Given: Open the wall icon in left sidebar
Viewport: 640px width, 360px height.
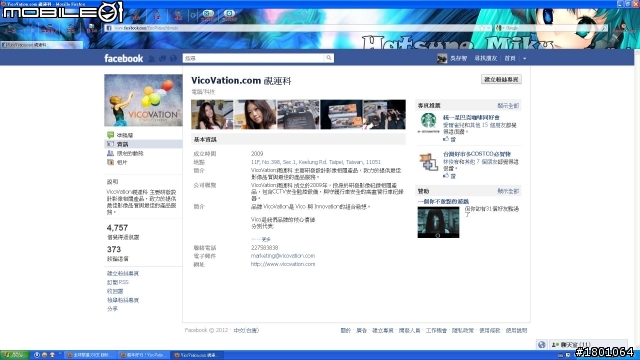Looking at the screenshot, I should 110,135.
